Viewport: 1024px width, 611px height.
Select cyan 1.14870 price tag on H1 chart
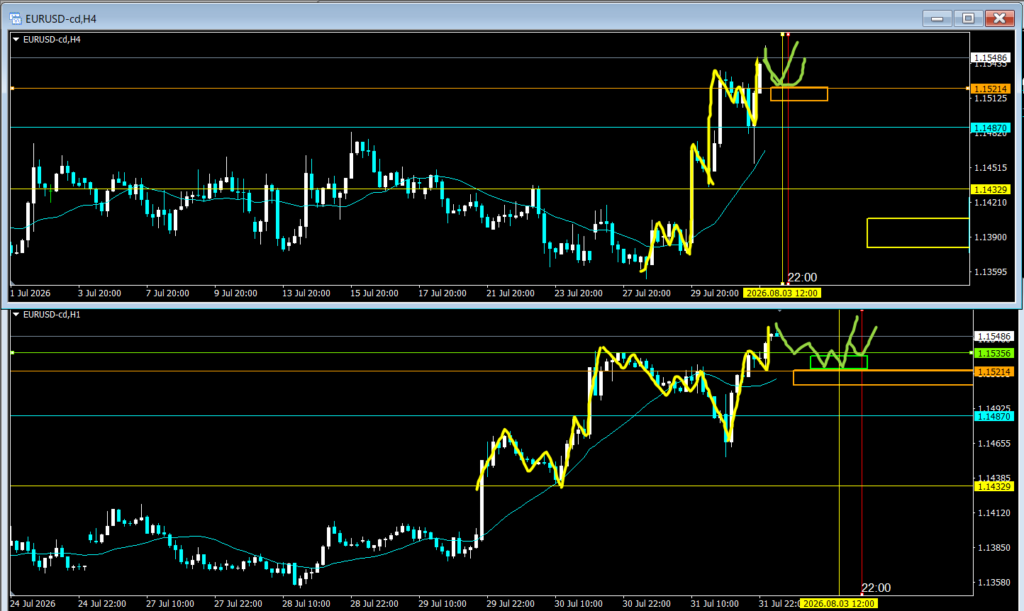tap(993, 416)
